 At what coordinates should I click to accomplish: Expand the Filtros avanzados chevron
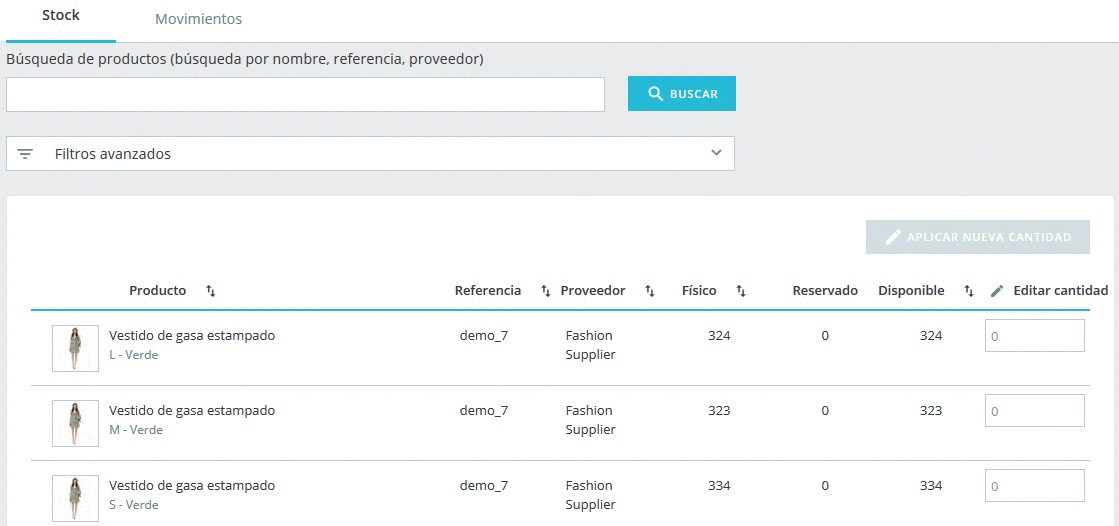point(717,153)
